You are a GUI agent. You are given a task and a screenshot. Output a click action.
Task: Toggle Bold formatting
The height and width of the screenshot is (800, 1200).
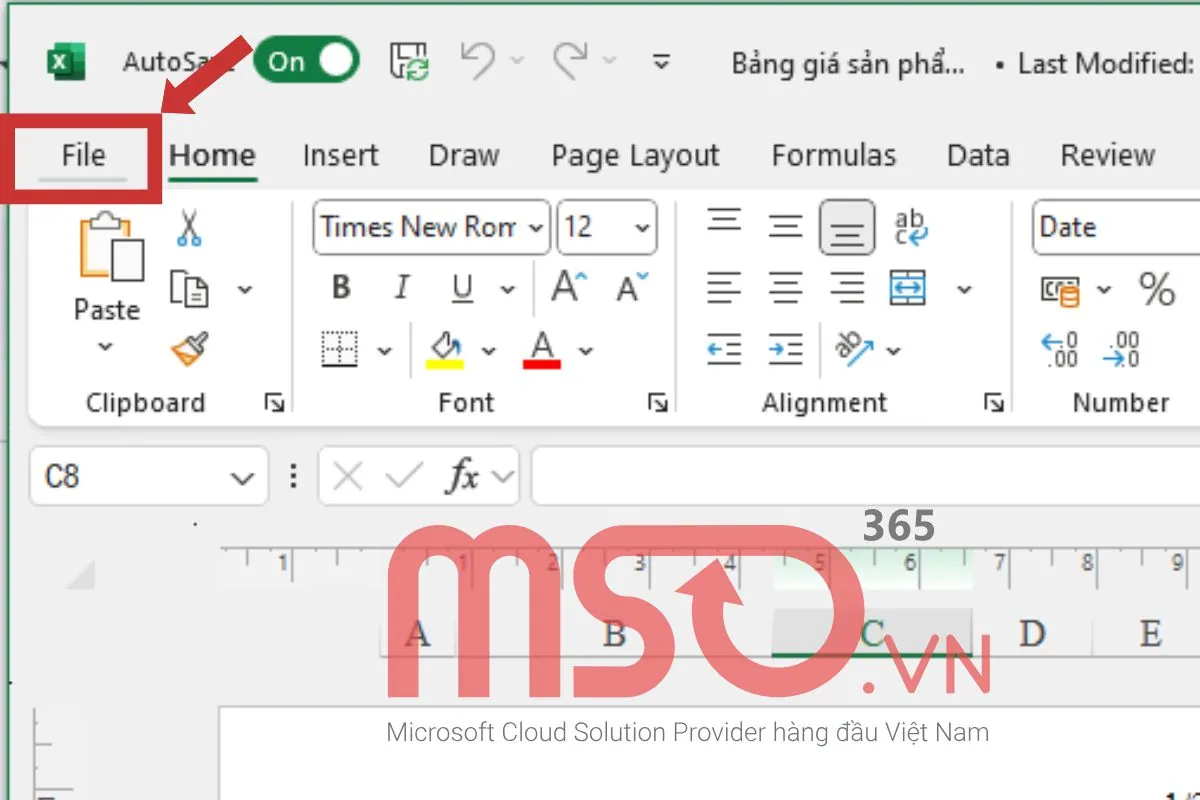click(x=341, y=289)
